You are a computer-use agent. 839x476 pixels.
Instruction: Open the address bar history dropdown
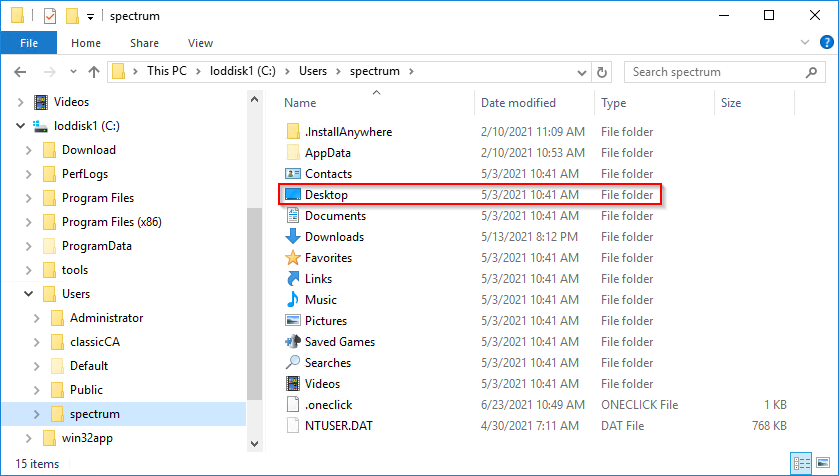[x=580, y=72]
